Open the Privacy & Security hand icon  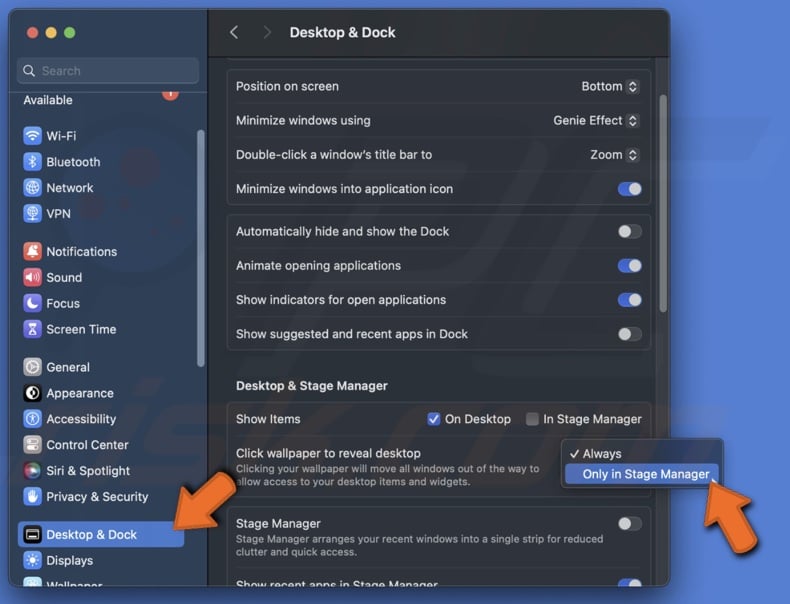(32, 497)
